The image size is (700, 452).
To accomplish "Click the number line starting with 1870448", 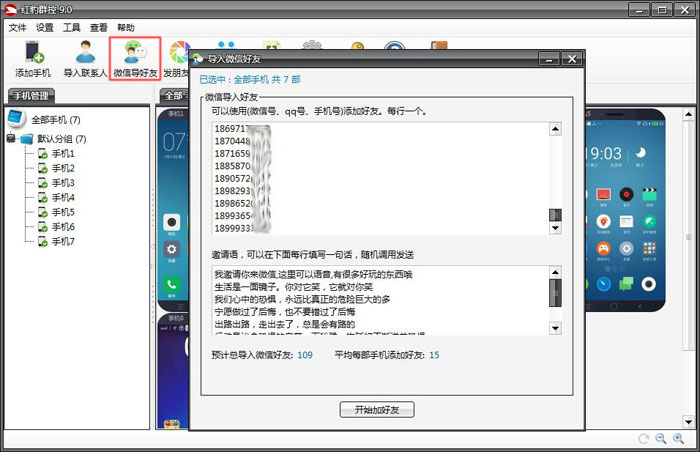I will 242,141.
